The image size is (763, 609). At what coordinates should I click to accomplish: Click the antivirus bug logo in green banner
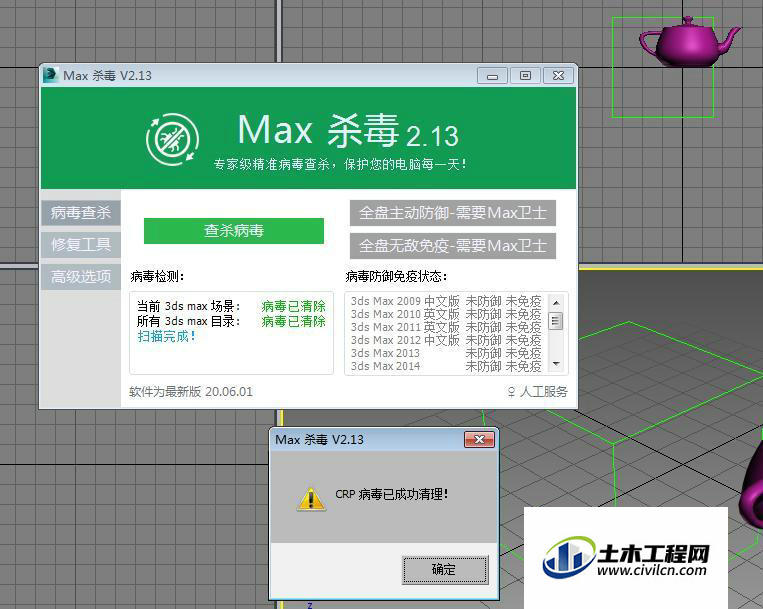(x=172, y=139)
